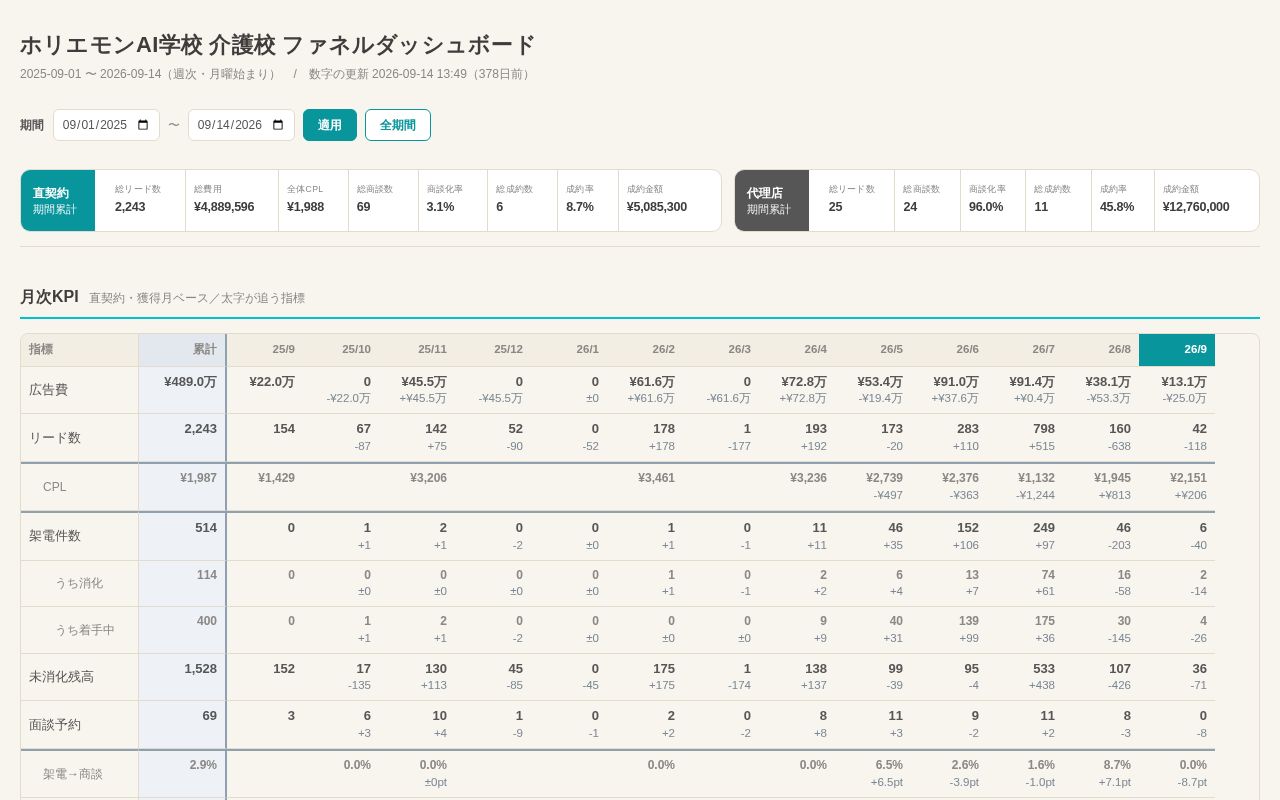Click the dashboard title heading
Screen dimensions: 1280x800
pos(278,45)
